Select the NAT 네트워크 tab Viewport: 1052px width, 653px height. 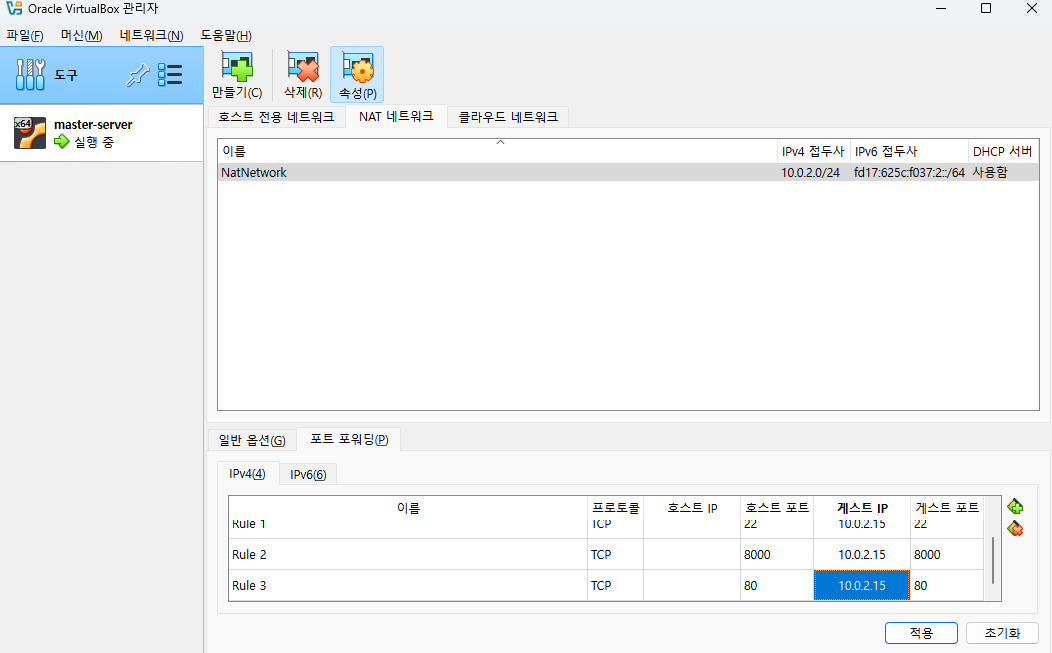396,116
